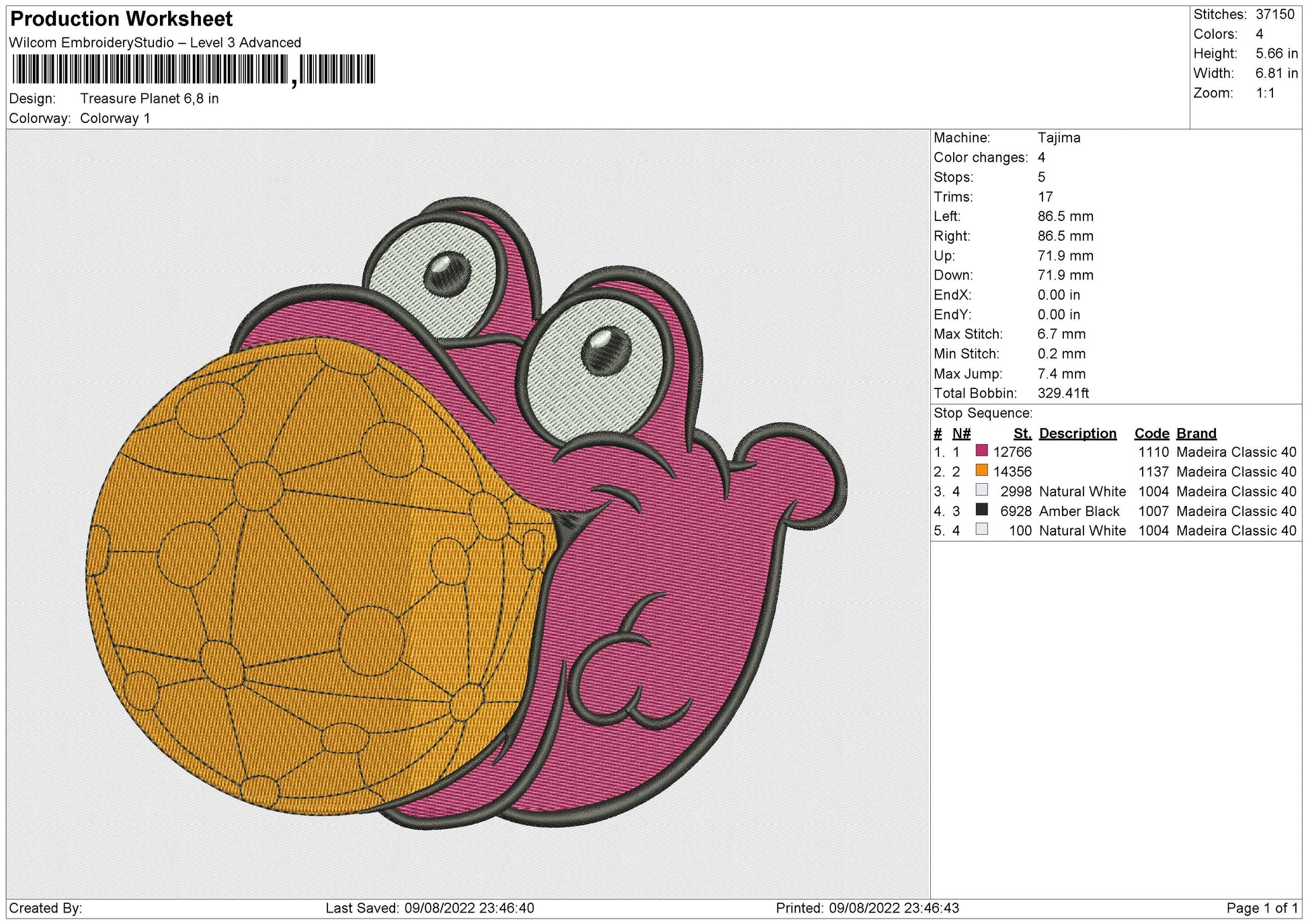Click the Code column header
The image size is (1308, 924).
click(x=1151, y=433)
